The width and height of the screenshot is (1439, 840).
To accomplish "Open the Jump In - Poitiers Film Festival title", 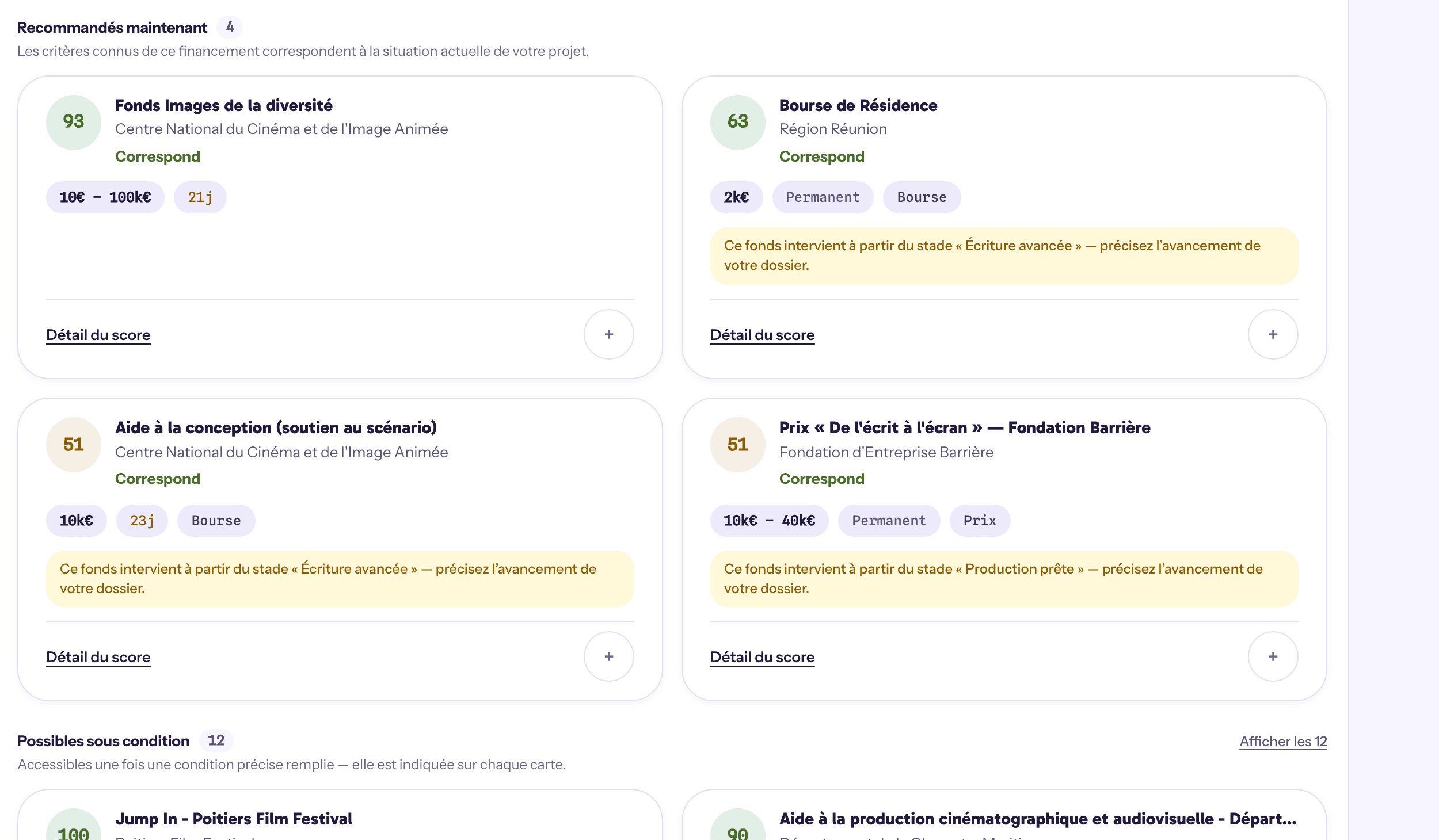I will (234, 819).
